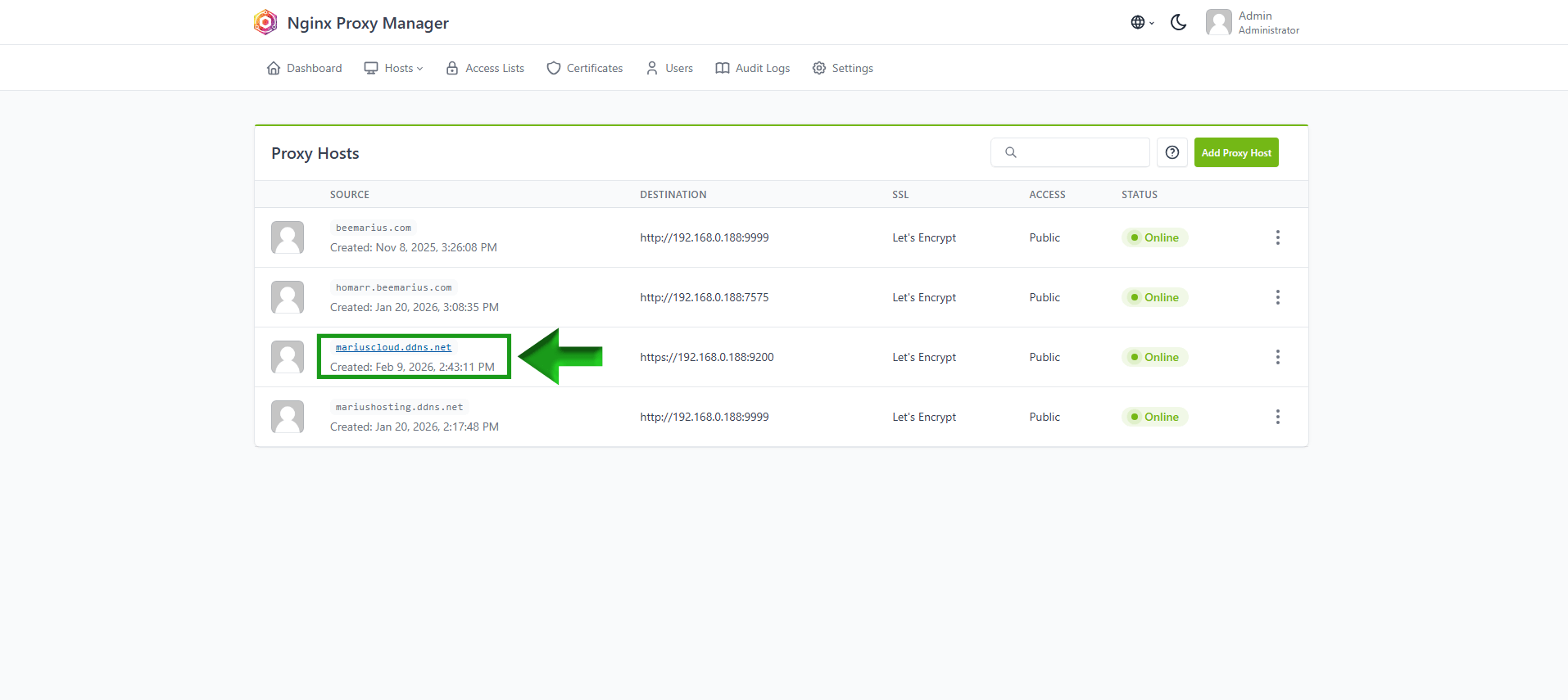Image resolution: width=1568 pixels, height=700 pixels.
Task: Open the three-dot menu for beemarius.com
Action: tap(1277, 237)
